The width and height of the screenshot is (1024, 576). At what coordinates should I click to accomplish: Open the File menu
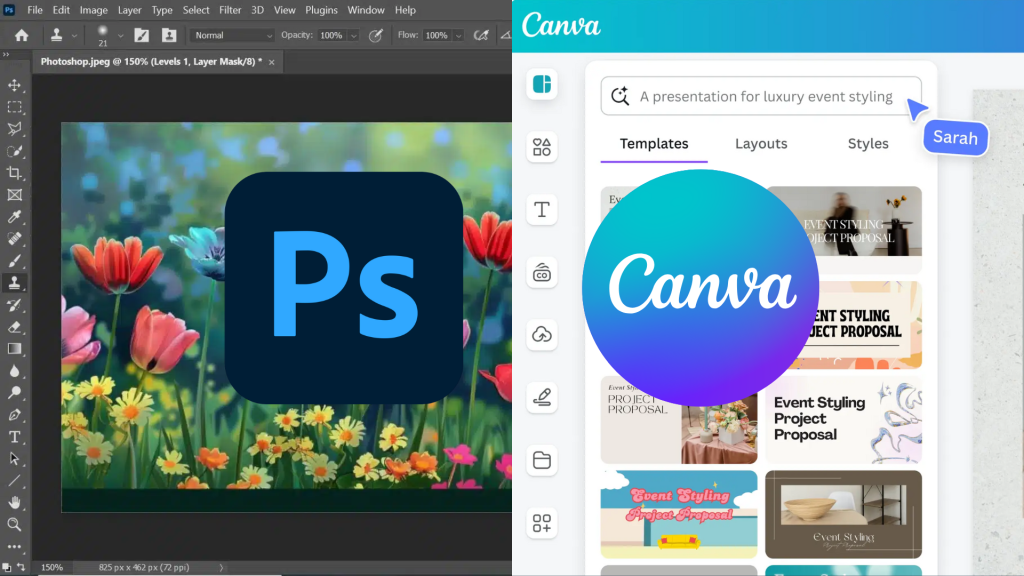click(35, 10)
